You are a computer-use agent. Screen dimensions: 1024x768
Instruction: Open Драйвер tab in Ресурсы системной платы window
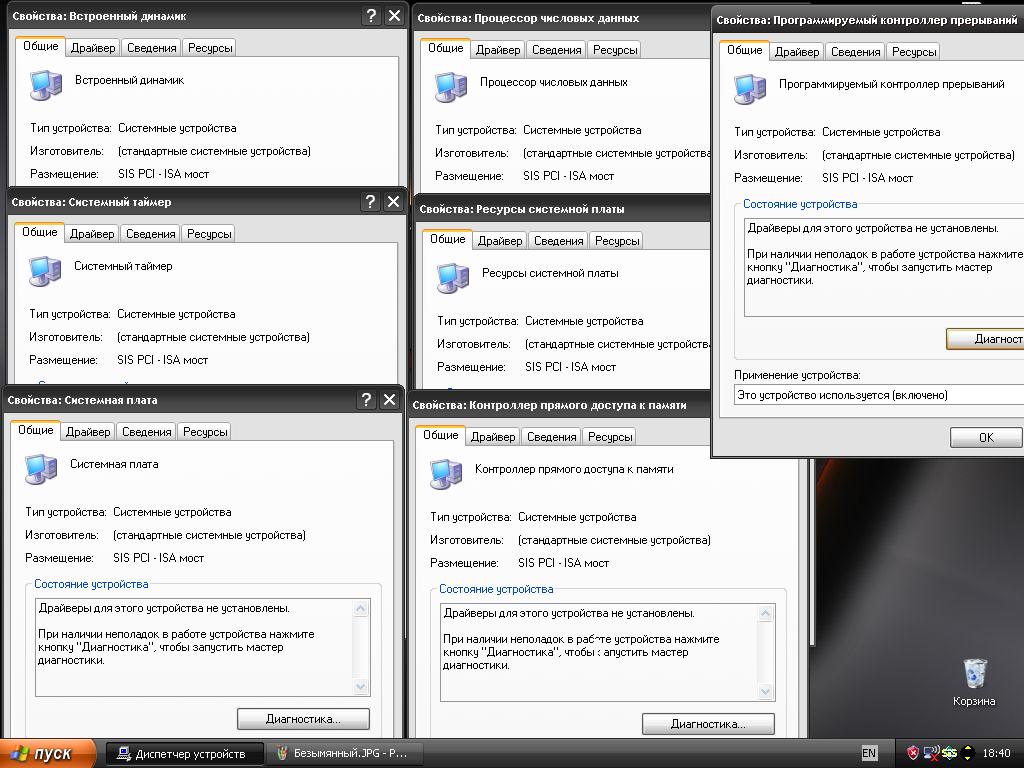pos(500,241)
